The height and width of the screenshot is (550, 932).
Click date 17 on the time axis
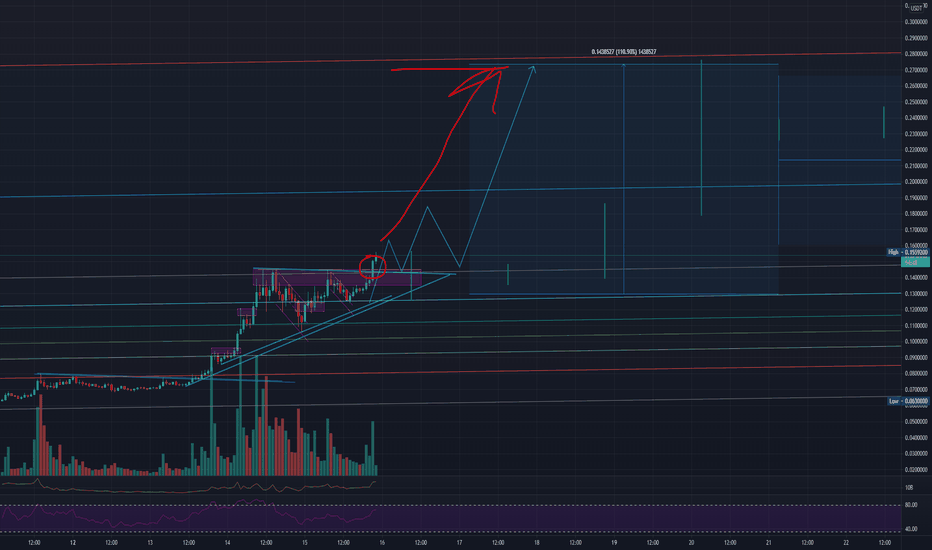pos(459,542)
